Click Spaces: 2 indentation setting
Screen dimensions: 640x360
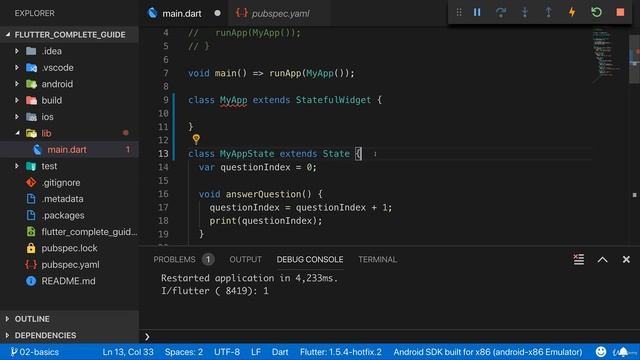pos(184,352)
